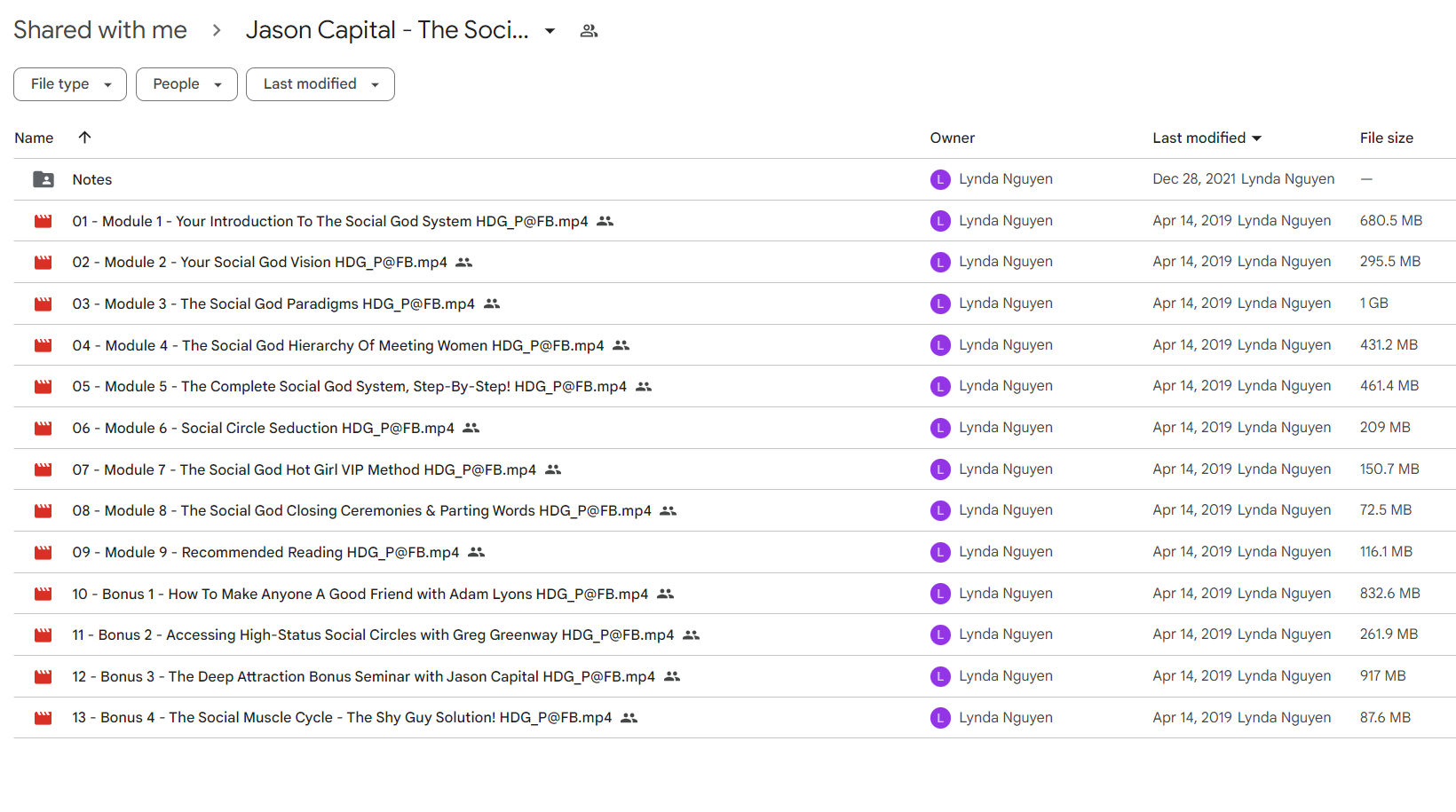Click shared icon next to 03 - Module 3 file
1456x812 pixels.
[x=492, y=304]
